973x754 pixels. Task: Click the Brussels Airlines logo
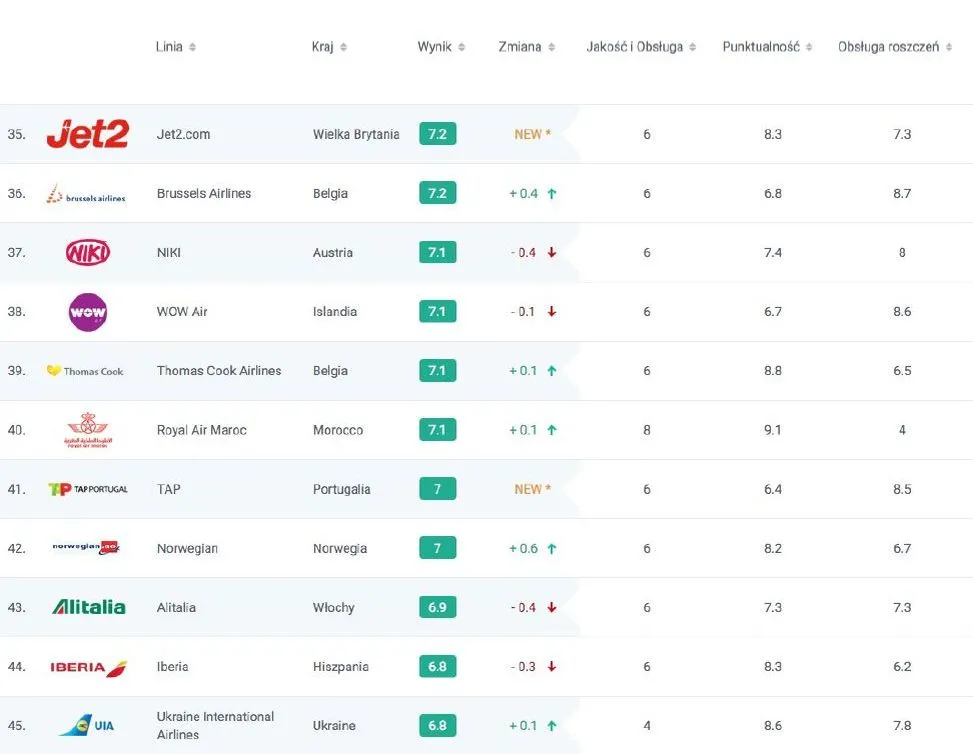(x=86, y=194)
